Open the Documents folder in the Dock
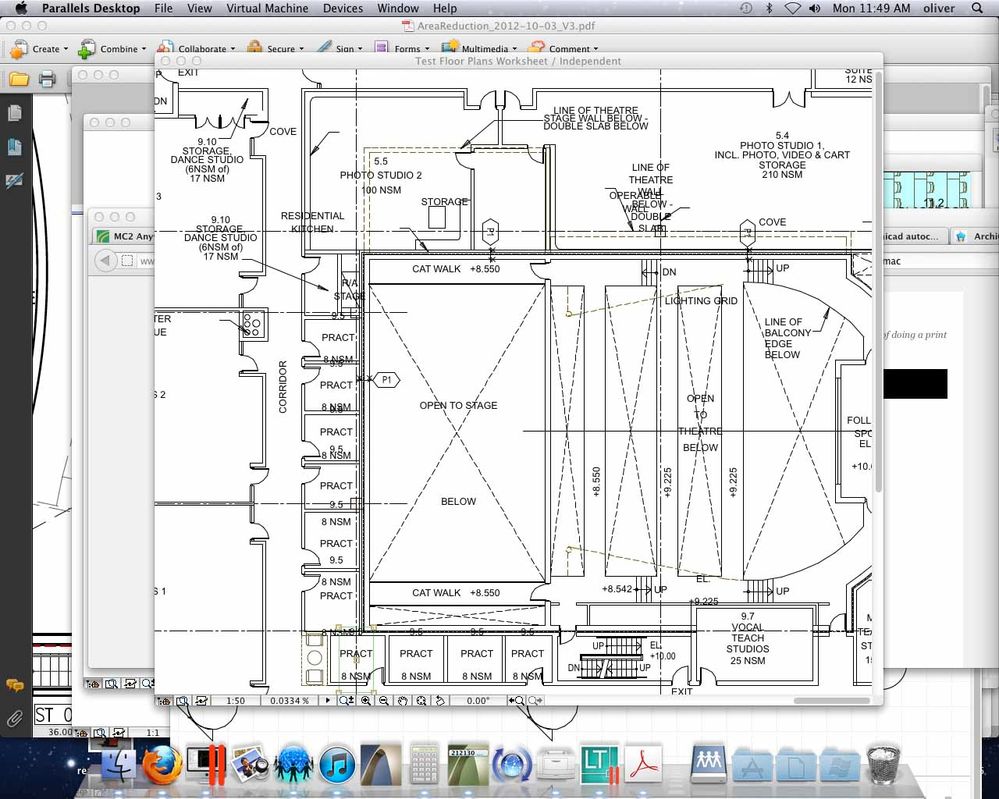Screen dimensions: 999x799 coord(796,767)
